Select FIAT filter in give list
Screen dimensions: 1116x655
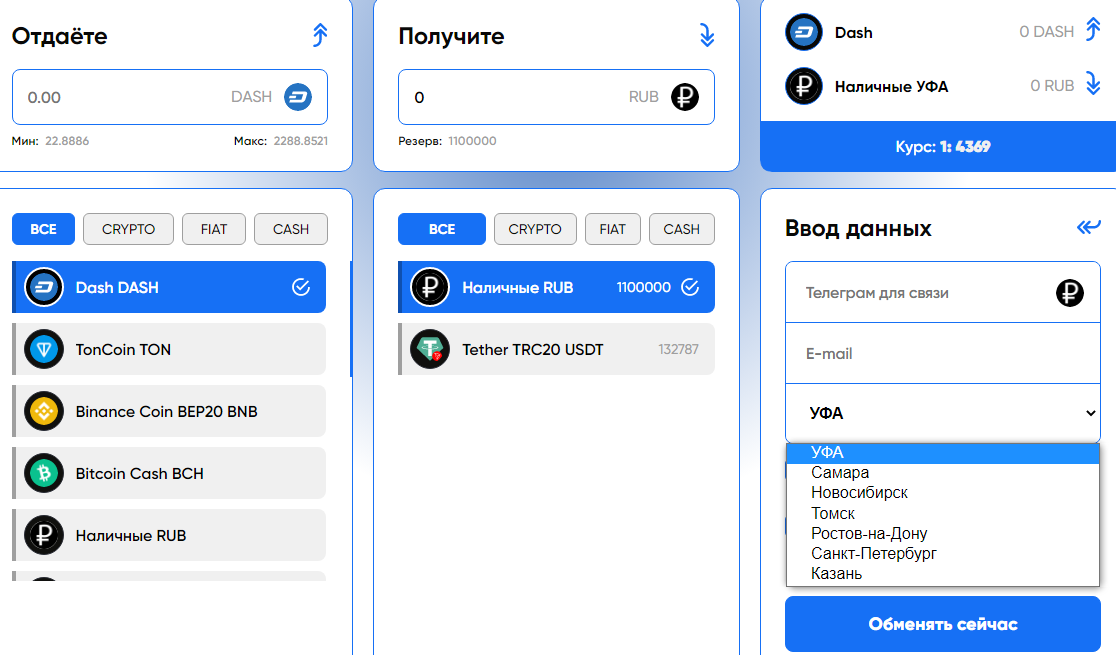(x=214, y=229)
